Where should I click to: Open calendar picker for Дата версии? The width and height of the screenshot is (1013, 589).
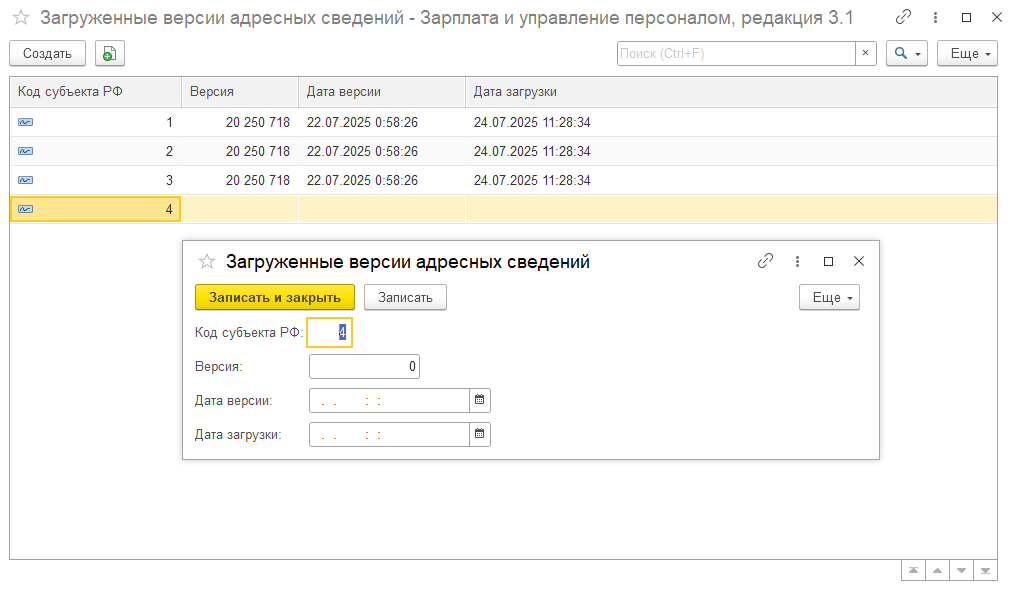[x=479, y=400]
